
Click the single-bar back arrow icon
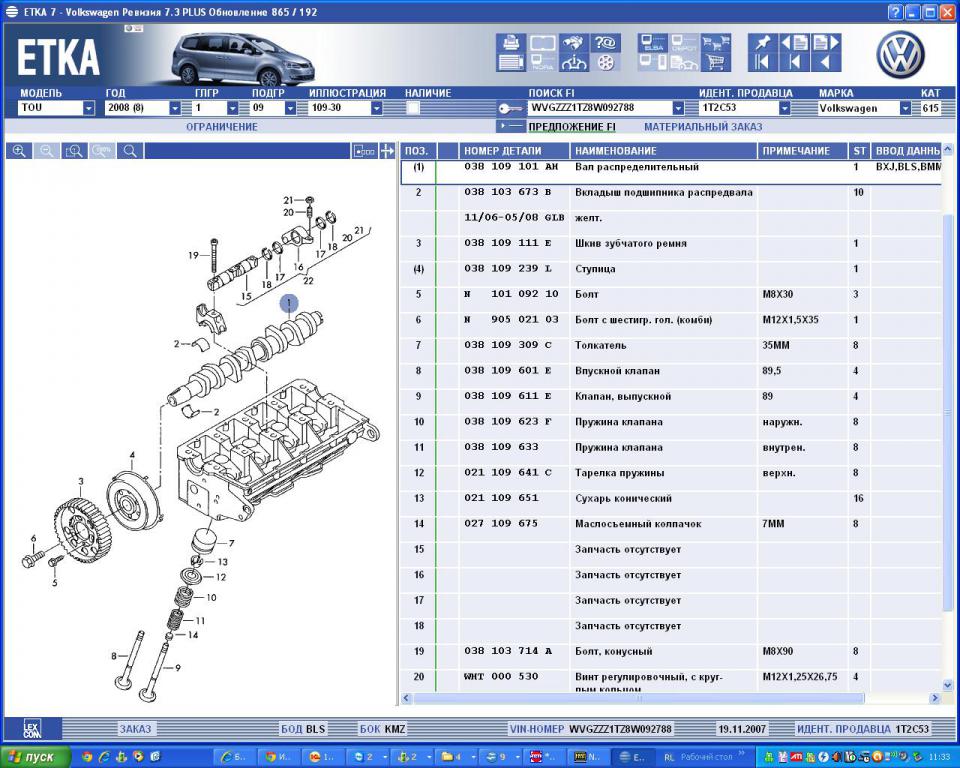pos(795,62)
